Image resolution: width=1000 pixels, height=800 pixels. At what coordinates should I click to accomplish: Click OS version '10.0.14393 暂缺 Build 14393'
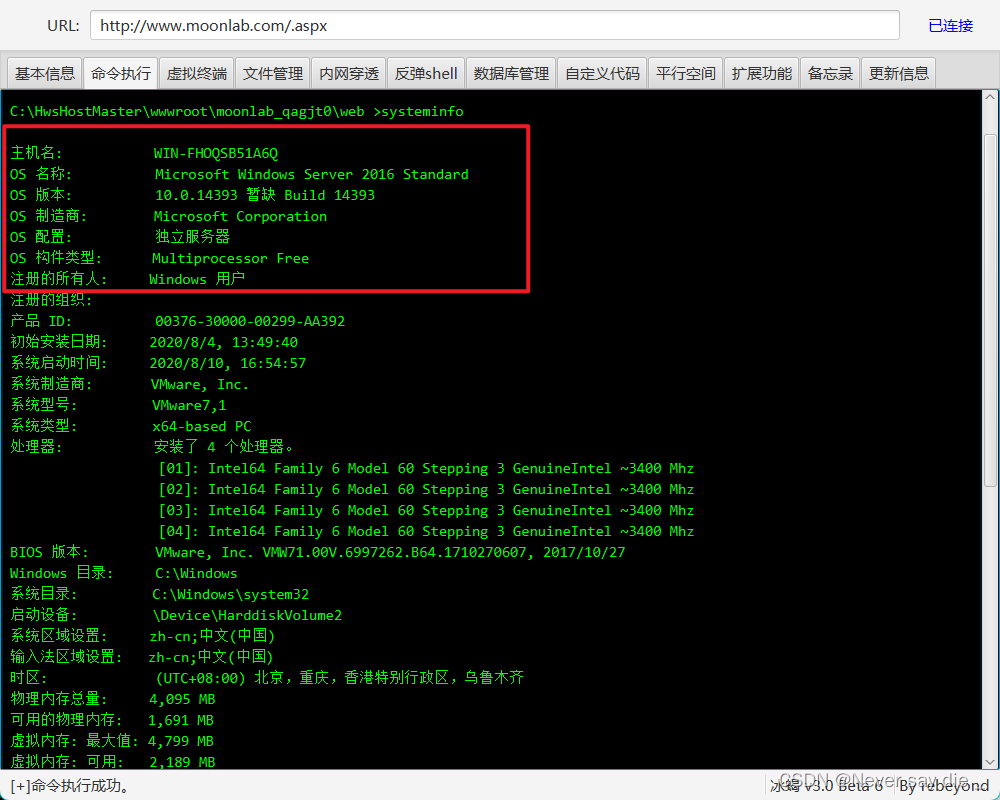pos(265,195)
